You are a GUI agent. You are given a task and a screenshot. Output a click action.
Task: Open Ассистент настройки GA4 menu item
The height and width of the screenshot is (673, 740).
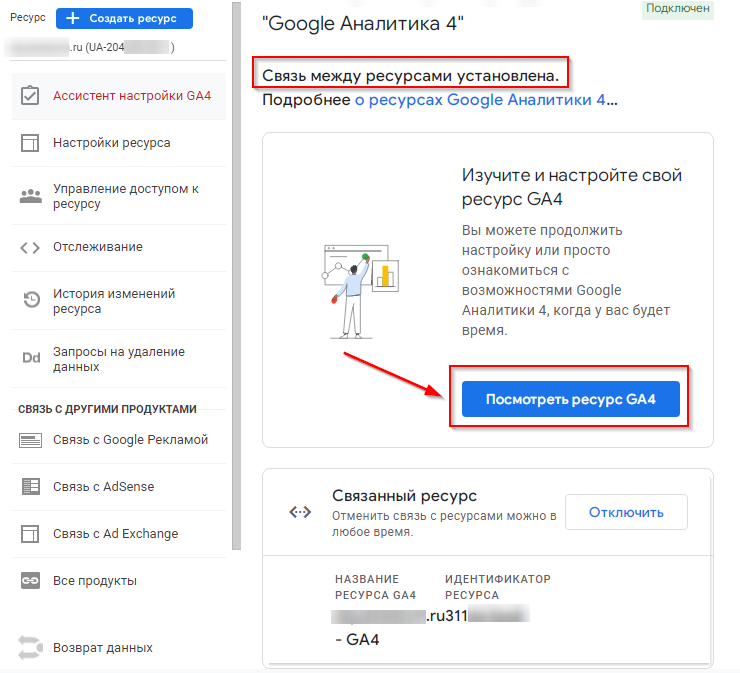(132, 96)
